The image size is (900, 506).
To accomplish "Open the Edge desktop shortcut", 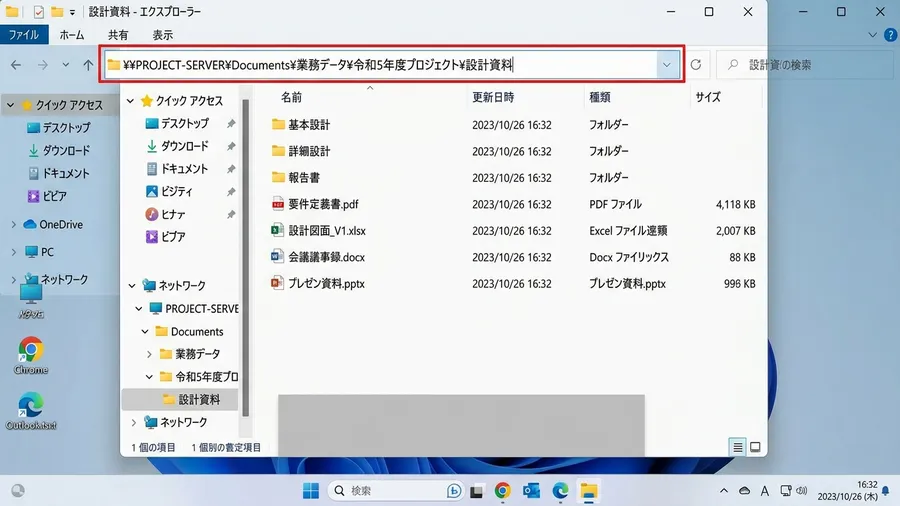I will point(30,411).
